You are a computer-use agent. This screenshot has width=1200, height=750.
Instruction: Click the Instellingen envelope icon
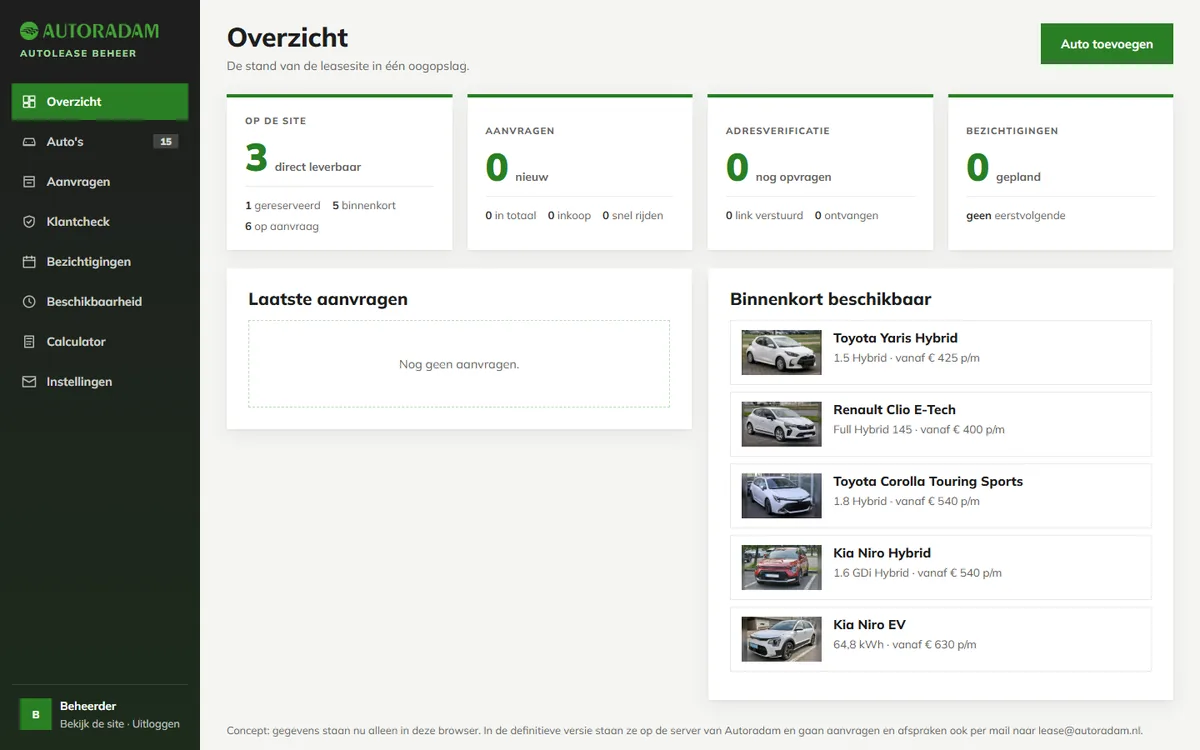pyautogui.click(x=29, y=382)
